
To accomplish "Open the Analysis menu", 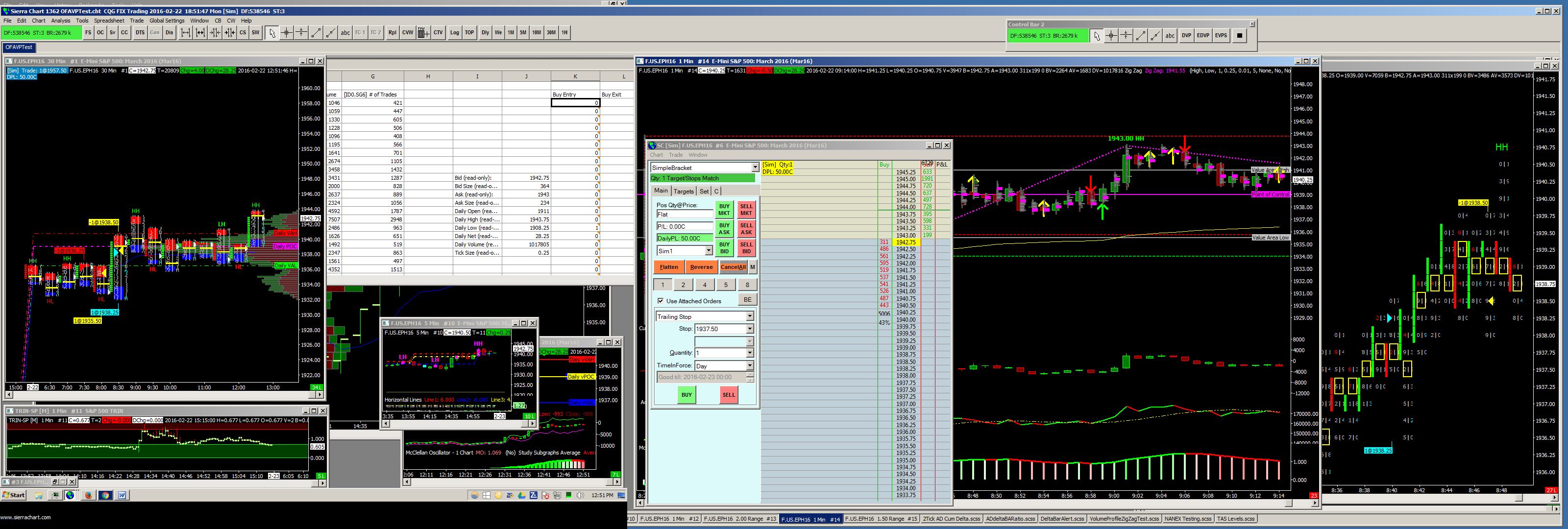I will coord(60,21).
